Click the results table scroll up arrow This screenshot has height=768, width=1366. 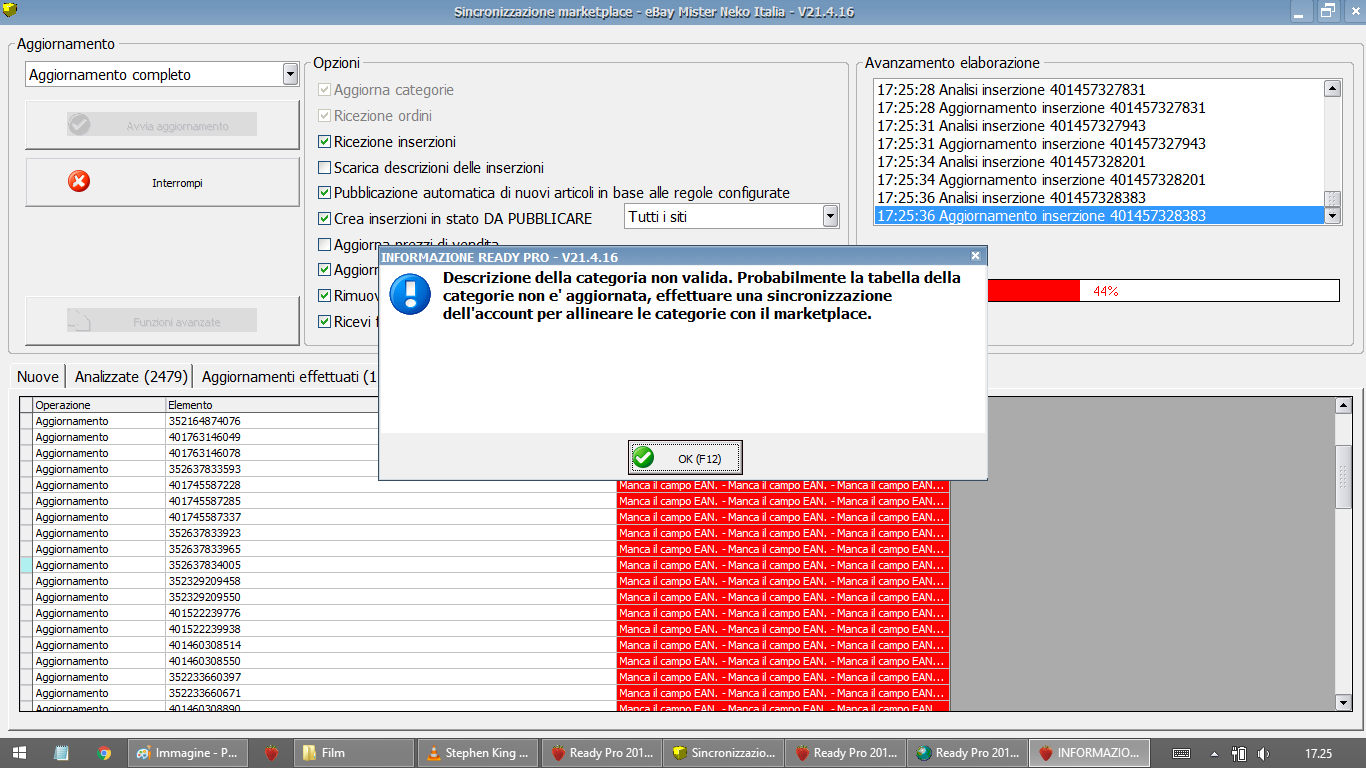pyautogui.click(x=1343, y=405)
